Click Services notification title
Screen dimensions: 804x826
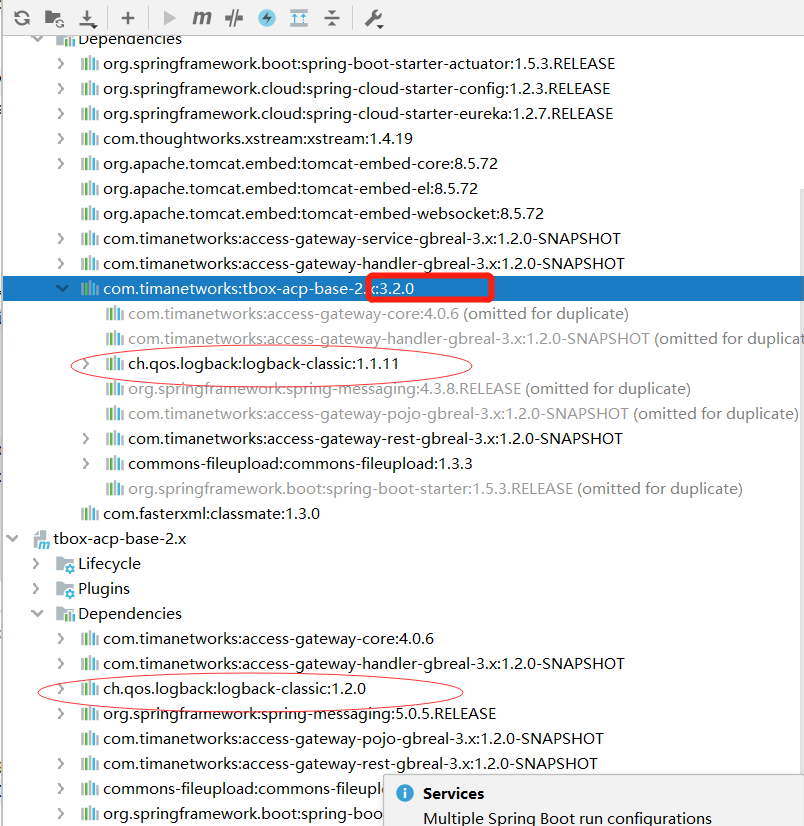coord(453,793)
